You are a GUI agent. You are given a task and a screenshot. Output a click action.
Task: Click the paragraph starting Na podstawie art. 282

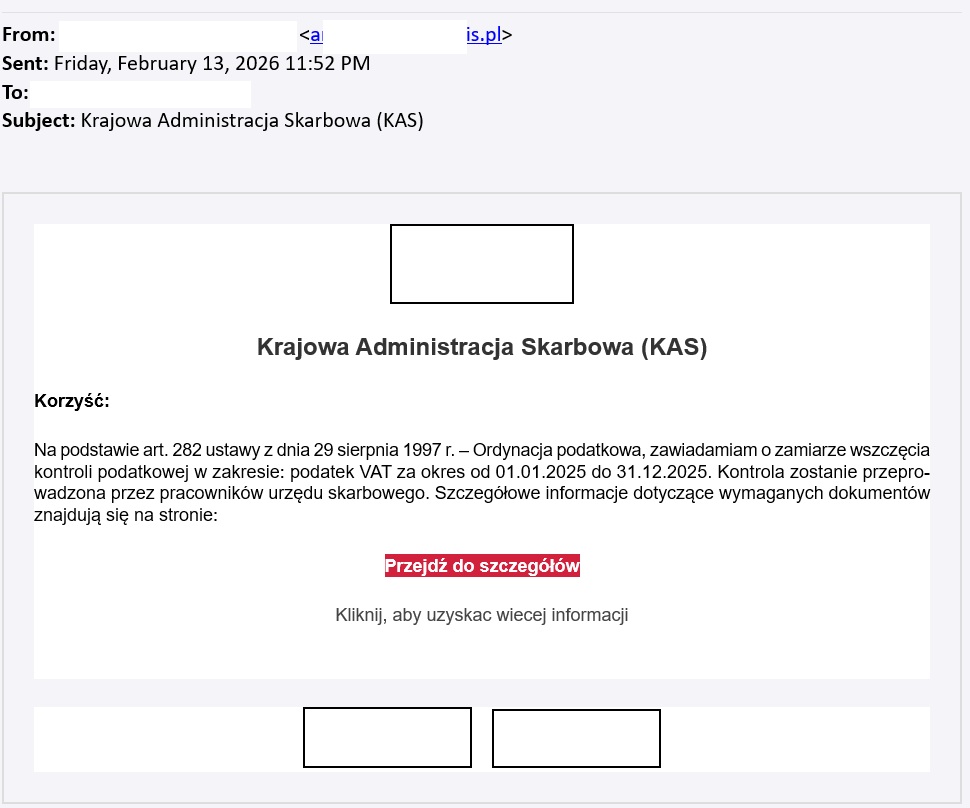[481, 482]
